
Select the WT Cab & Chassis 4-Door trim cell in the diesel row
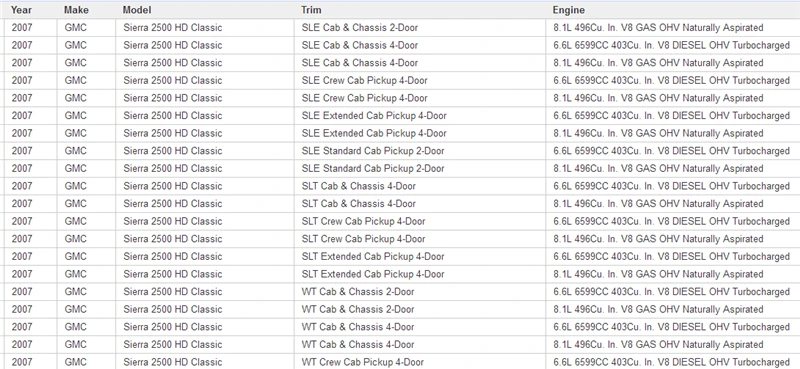coord(420,327)
